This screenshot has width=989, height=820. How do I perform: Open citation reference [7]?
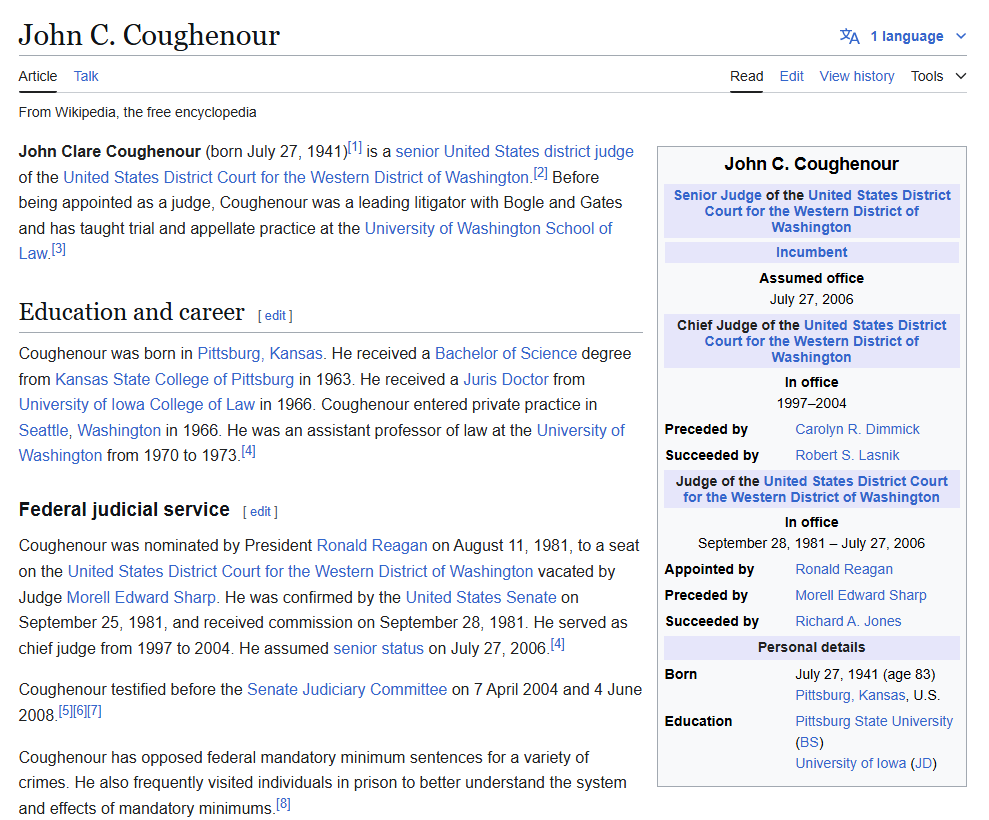95,711
